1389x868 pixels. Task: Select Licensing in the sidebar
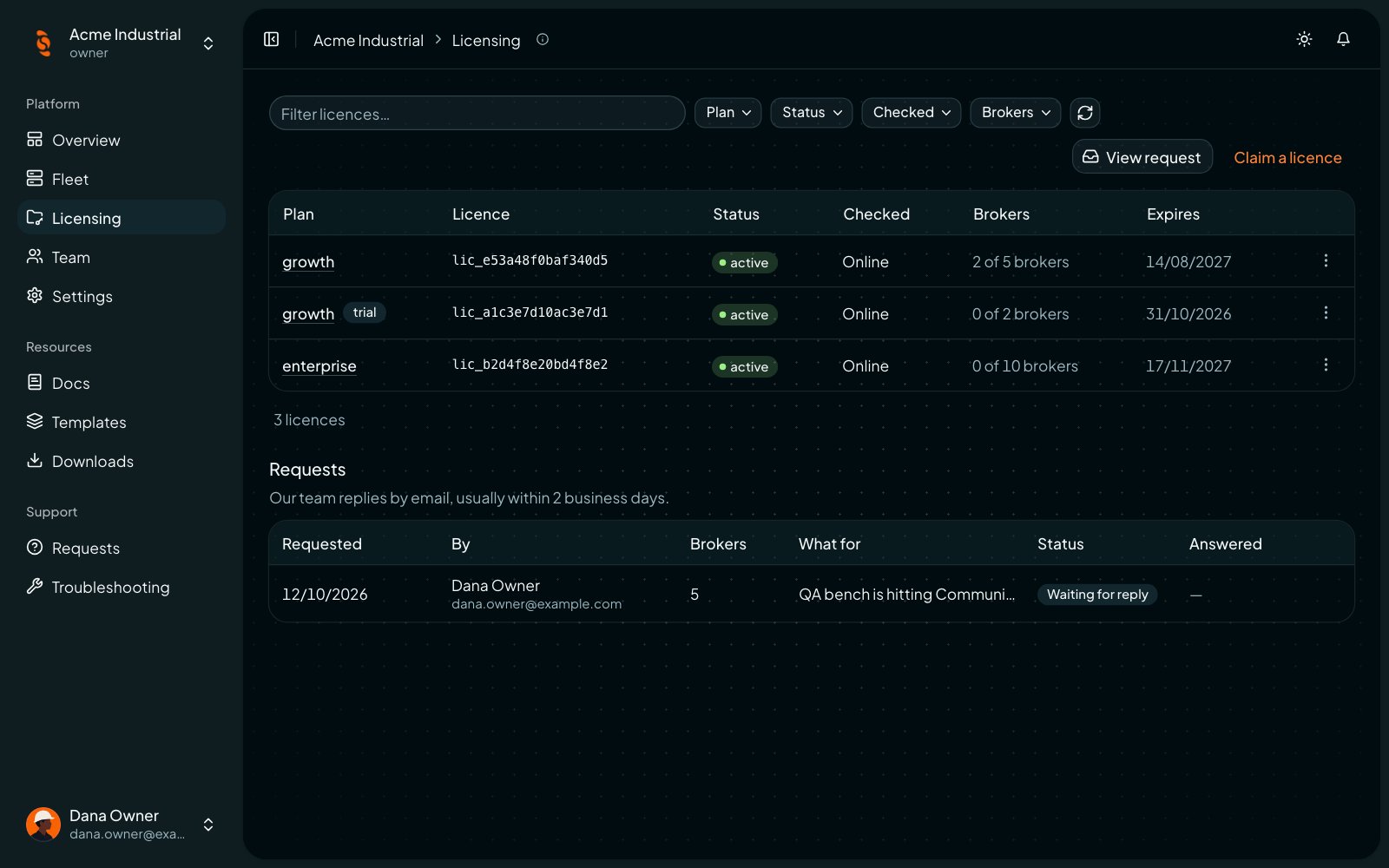pyautogui.click(x=122, y=218)
